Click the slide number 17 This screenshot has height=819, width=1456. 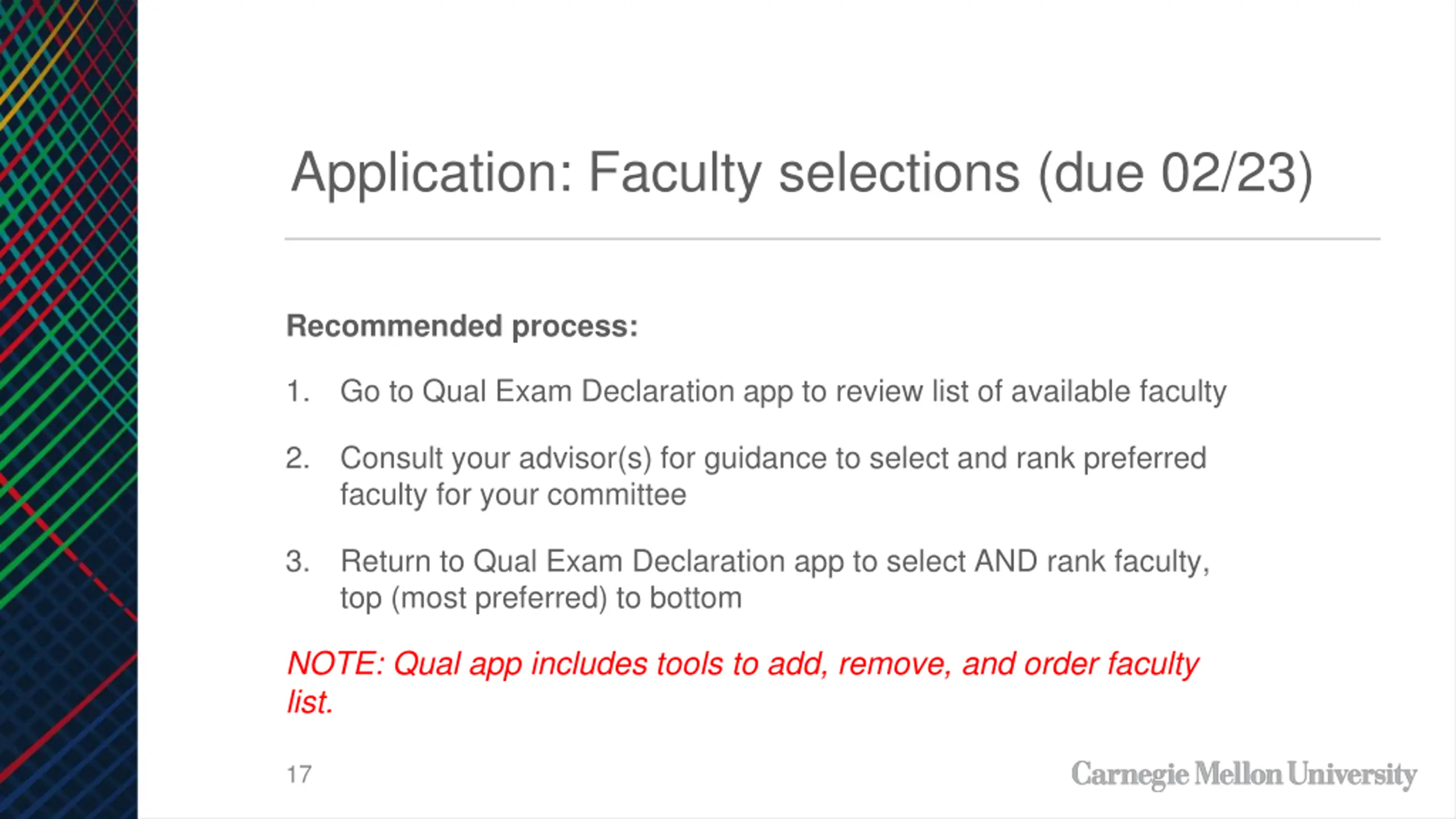click(299, 775)
